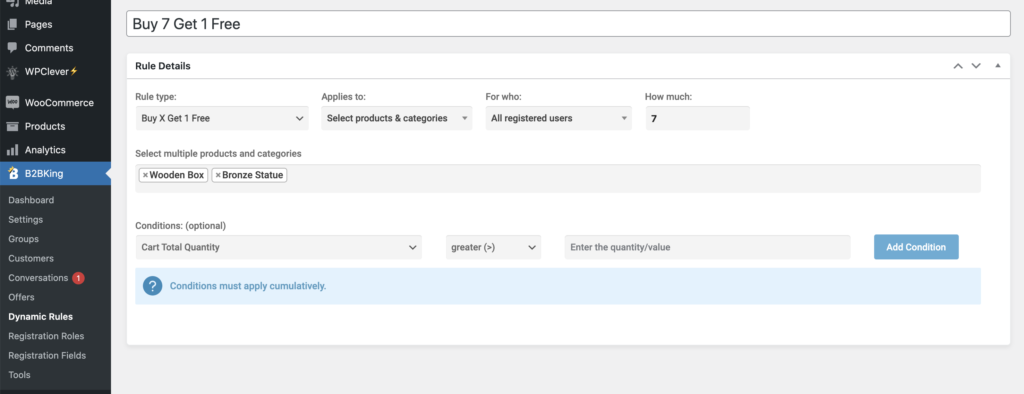Viewport: 1024px width, 394px height.
Task: Open the Applies to dropdown
Action: tap(396, 118)
